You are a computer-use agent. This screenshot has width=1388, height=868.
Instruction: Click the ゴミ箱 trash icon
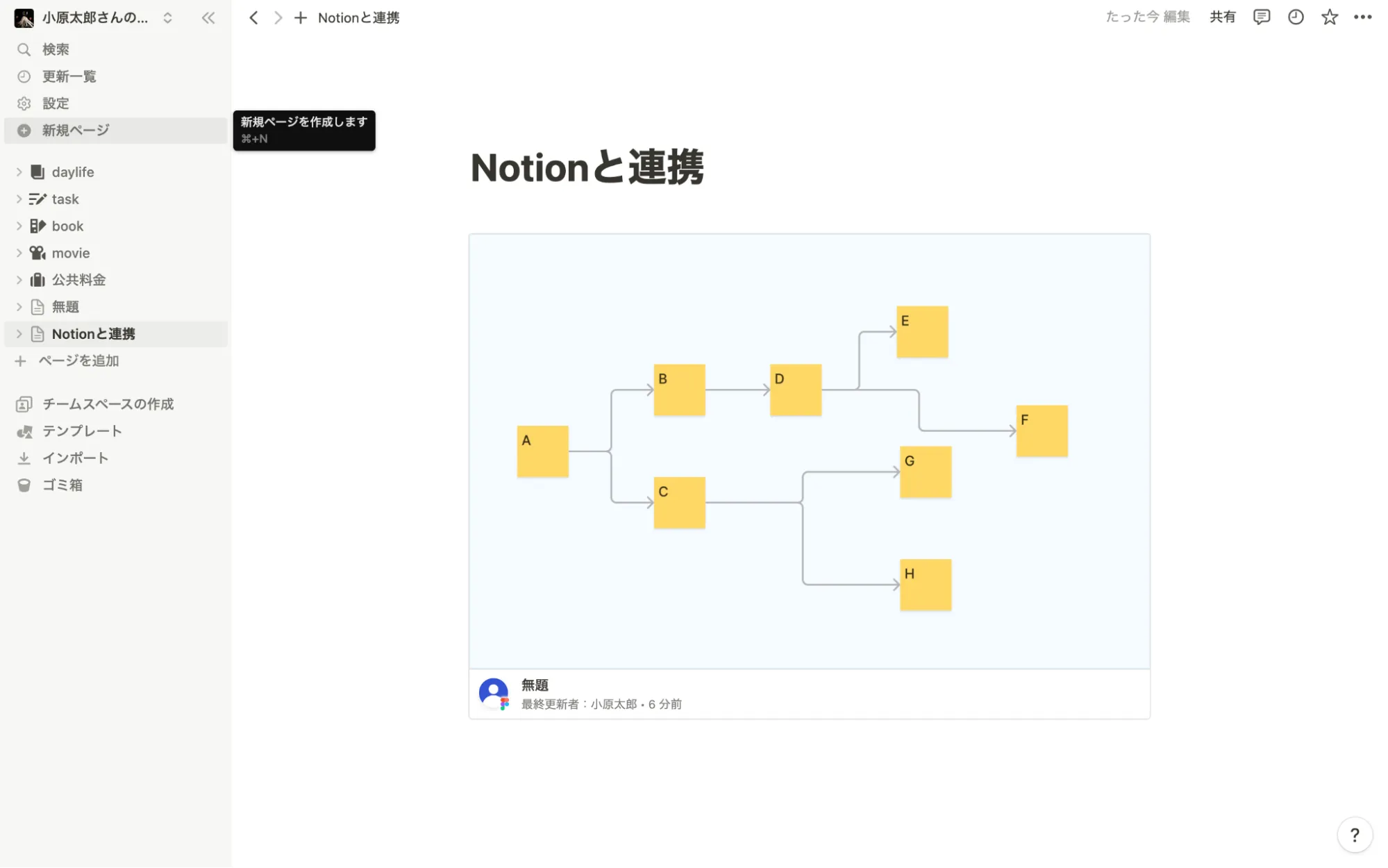pos(24,485)
